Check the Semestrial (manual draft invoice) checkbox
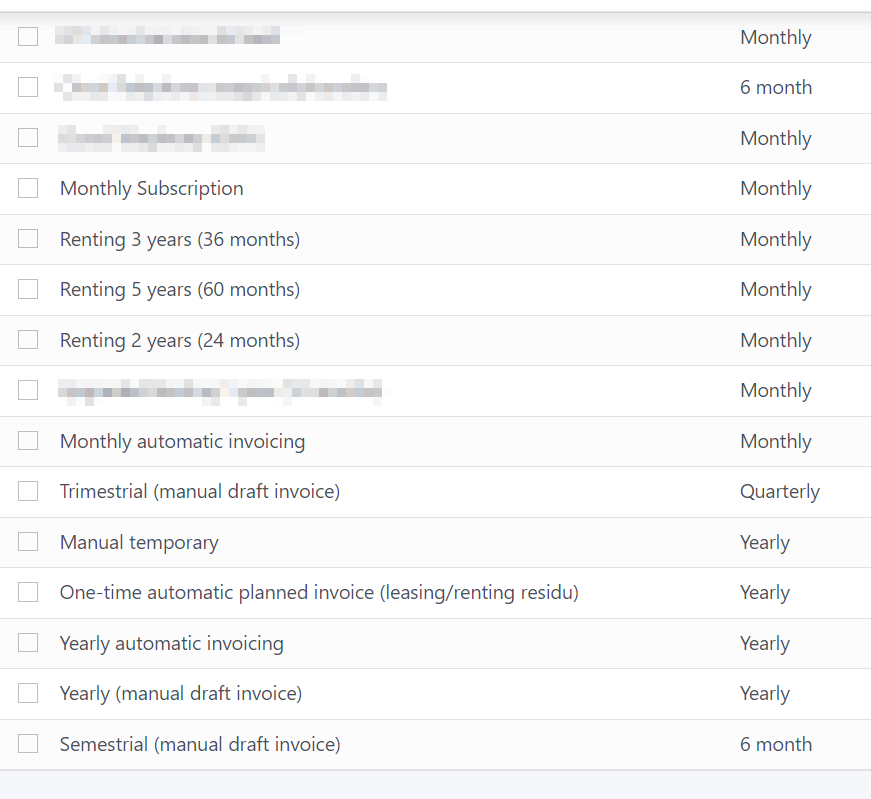The image size is (871, 799). [28, 744]
